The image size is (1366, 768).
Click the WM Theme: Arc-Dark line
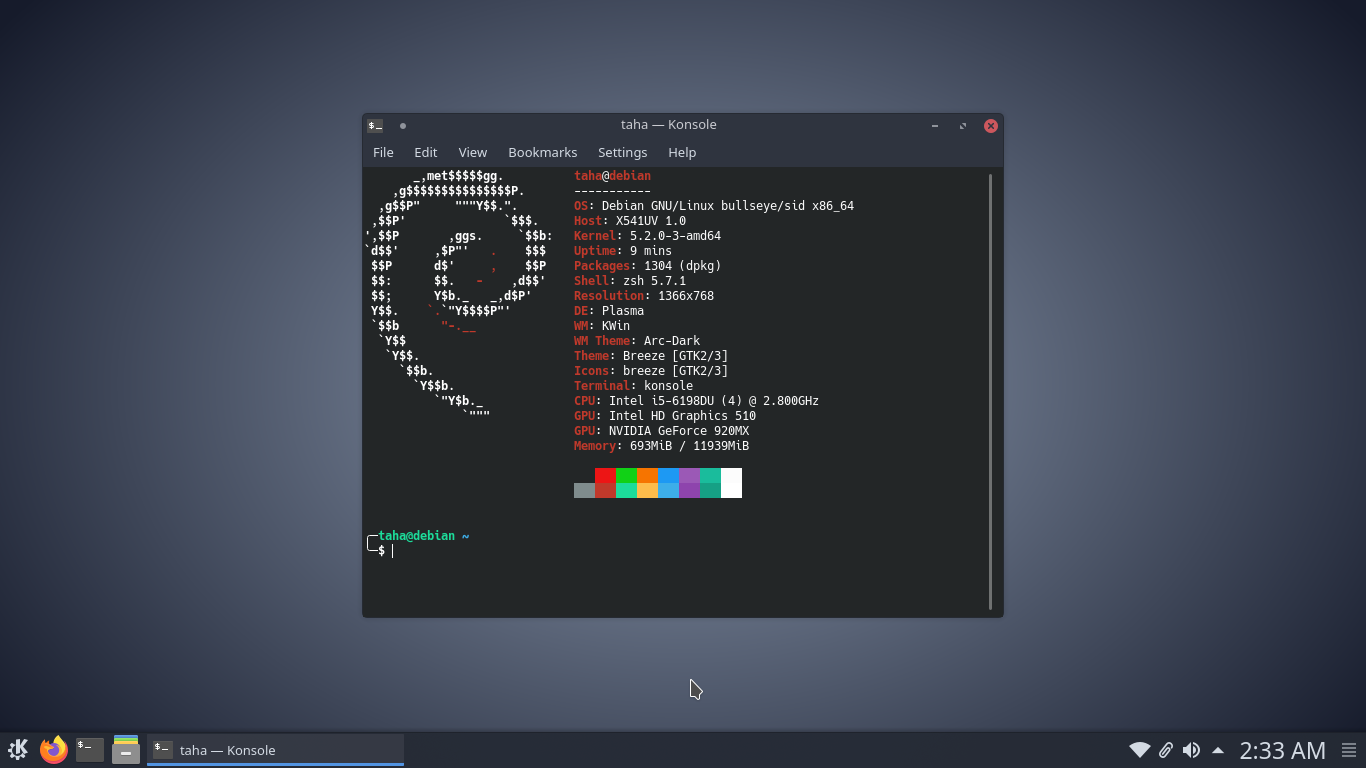click(637, 341)
